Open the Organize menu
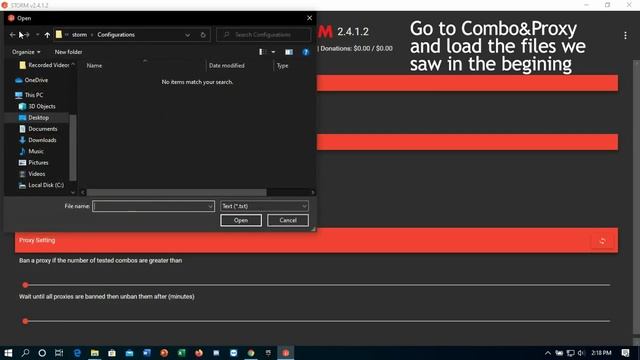 [x=26, y=52]
